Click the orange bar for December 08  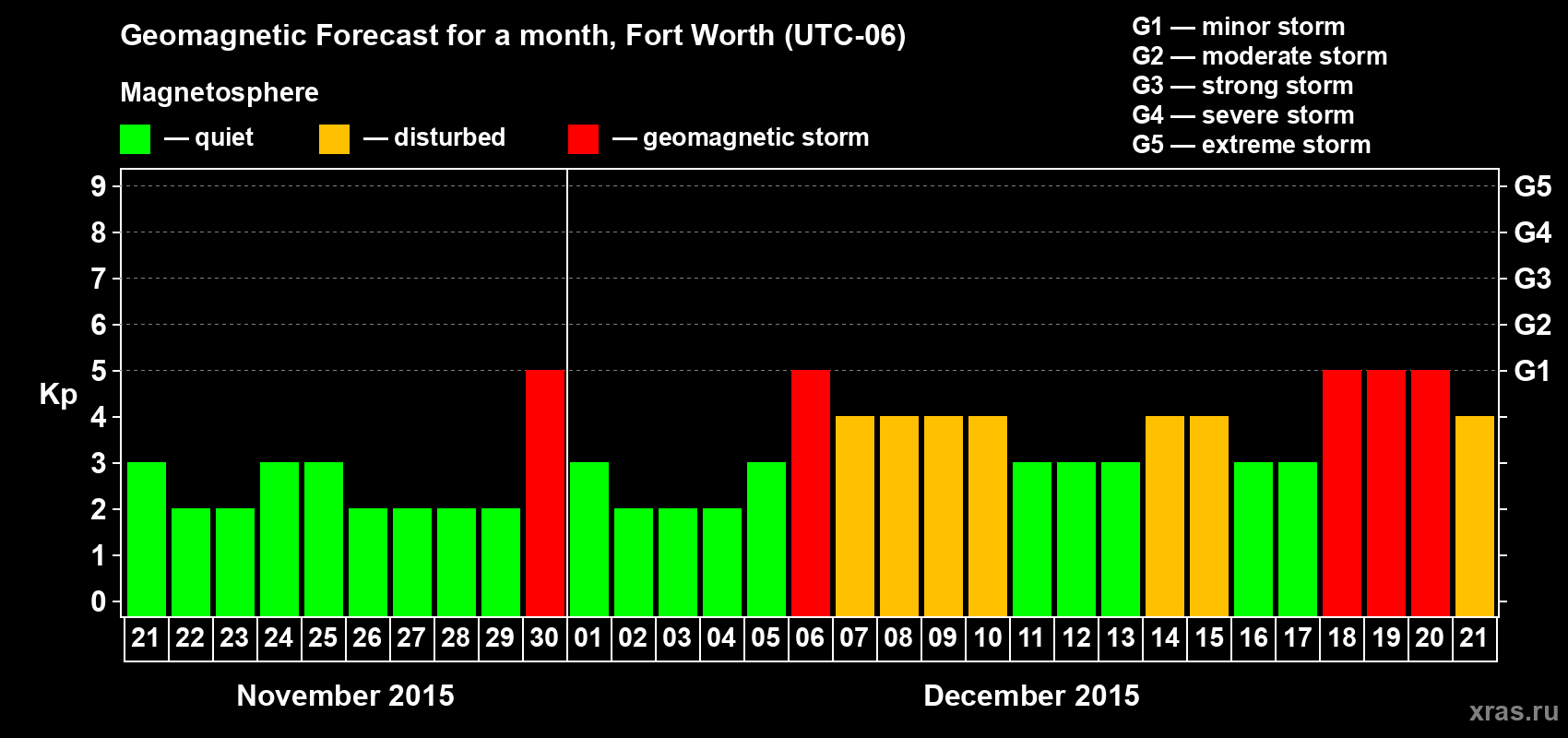pyautogui.click(x=899, y=516)
